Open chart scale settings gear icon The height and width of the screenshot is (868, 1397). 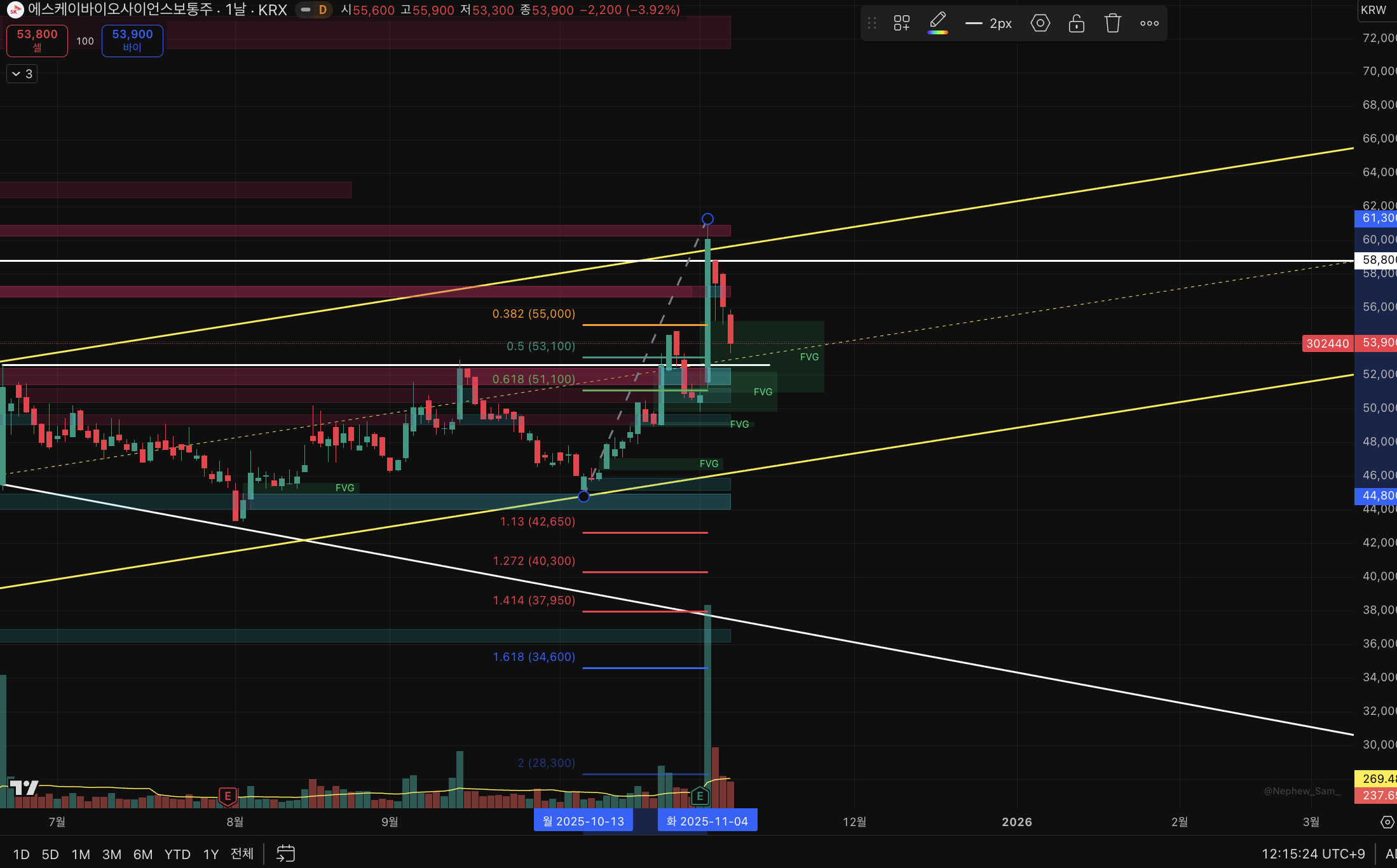pyautogui.click(x=1387, y=822)
